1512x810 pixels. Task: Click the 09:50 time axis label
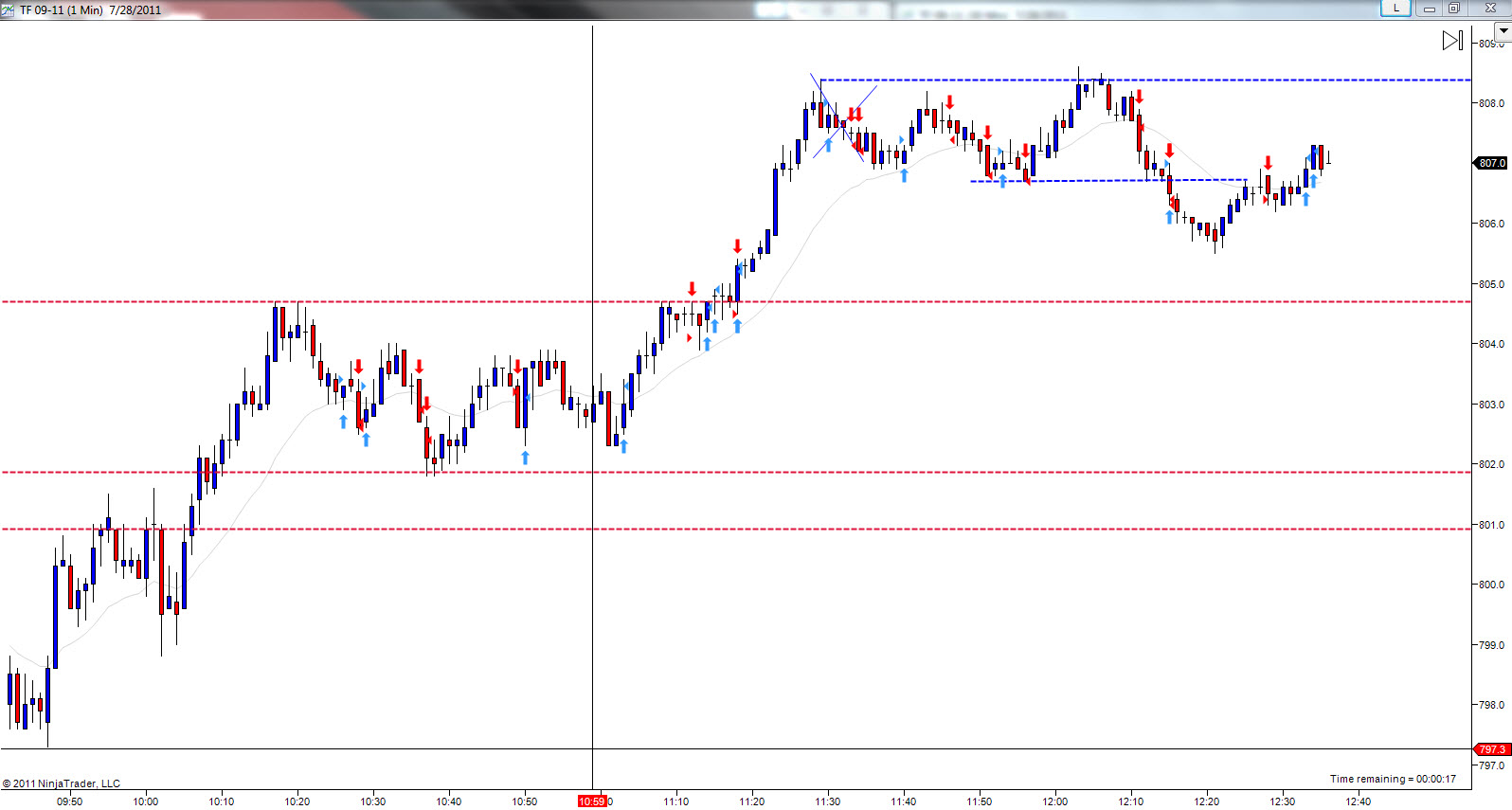tap(69, 801)
